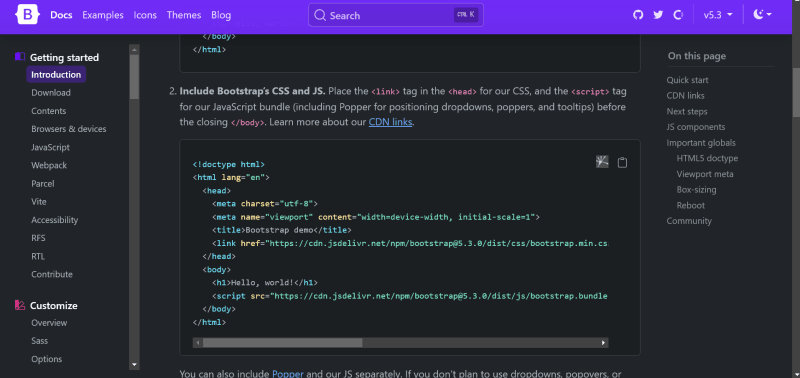The height and width of the screenshot is (378, 800).
Task: Follow the CDN links hyperlink
Action: [x=390, y=122]
